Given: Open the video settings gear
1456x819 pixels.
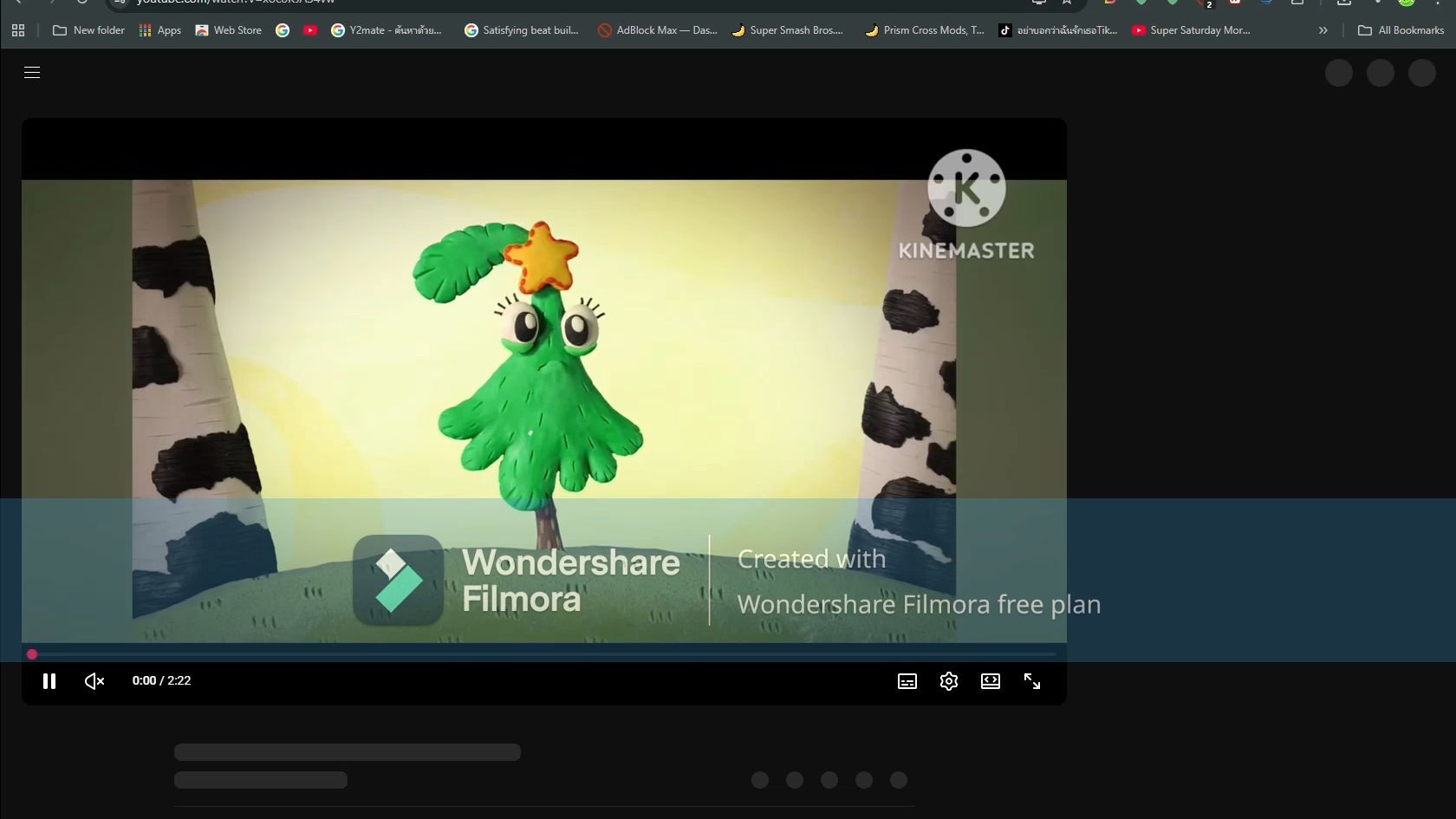Looking at the screenshot, I should click(x=949, y=681).
